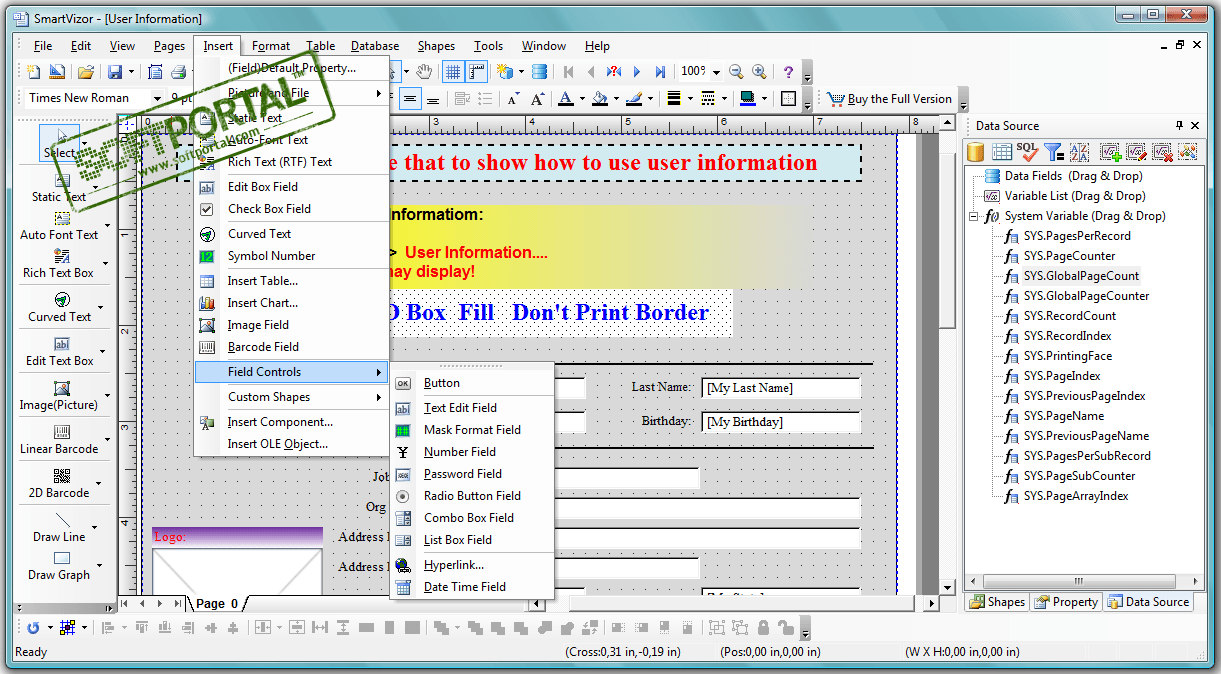1221x674 pixels.
Task: Click the hand pan tool icon
Action: pyautogui.click(x=425, y=71)
